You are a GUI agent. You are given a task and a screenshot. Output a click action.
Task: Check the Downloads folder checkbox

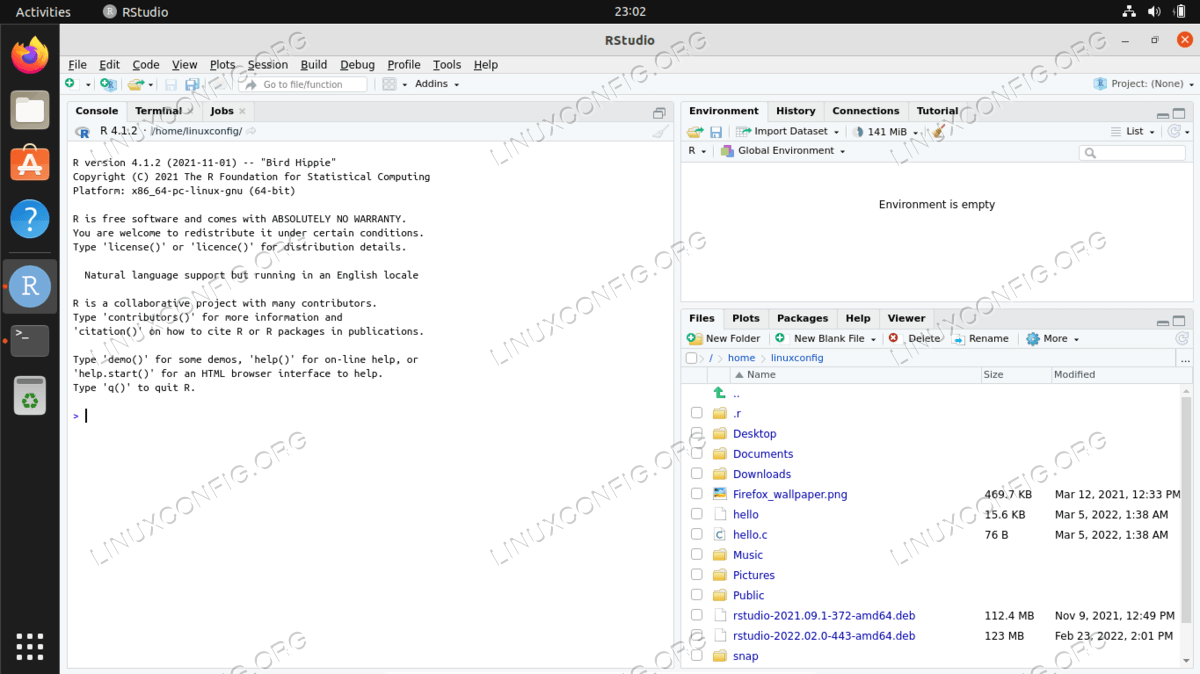697,474
